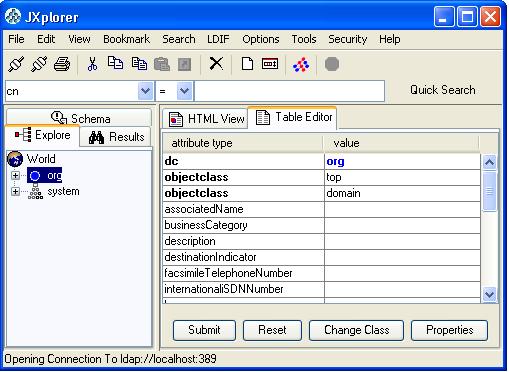Click the table scrollbar down arrow
Screen dimensions: 509x372
coord(489,294)
